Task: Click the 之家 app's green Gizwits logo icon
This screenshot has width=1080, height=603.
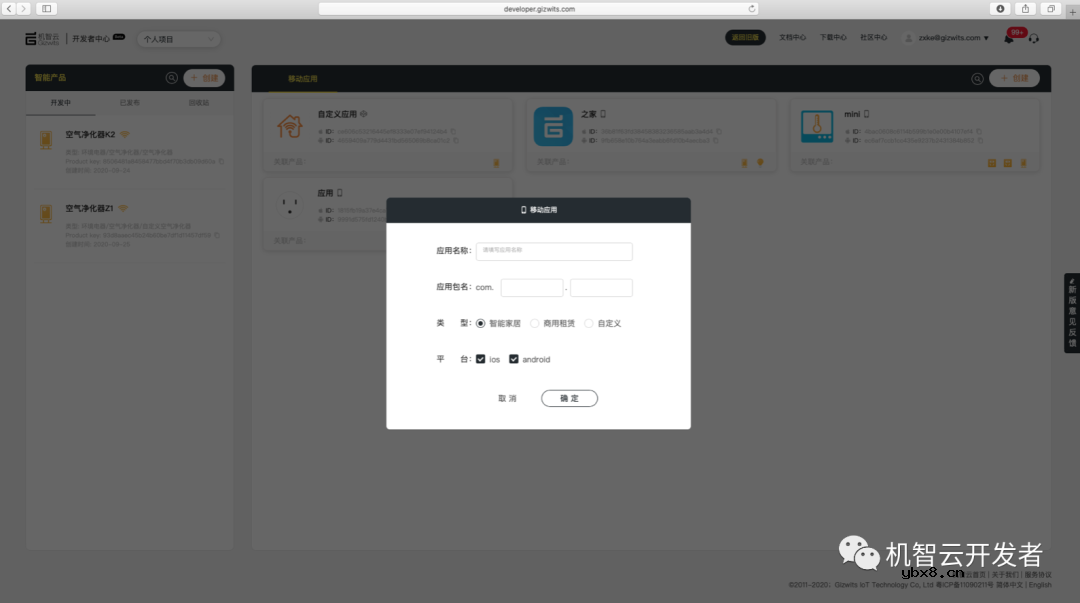Action: click(x=553, y=127)
